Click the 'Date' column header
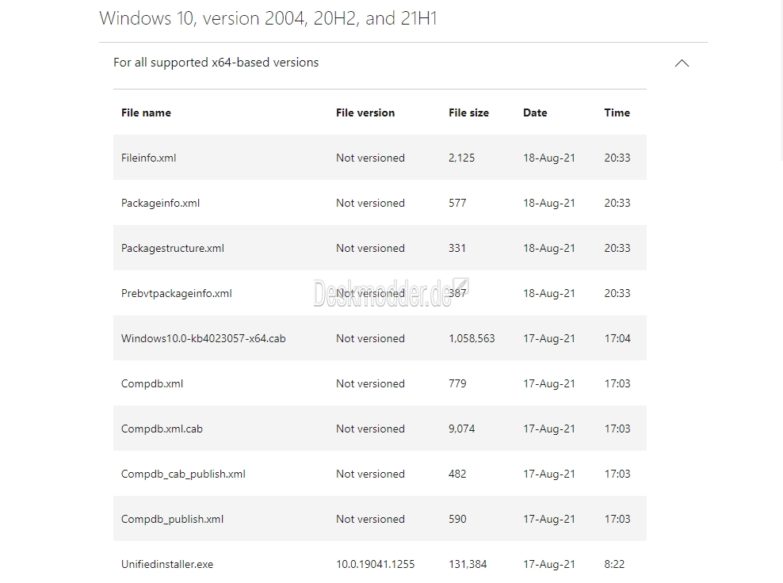Viewport: 783px width, 583px height. click(x=535, y=113)
